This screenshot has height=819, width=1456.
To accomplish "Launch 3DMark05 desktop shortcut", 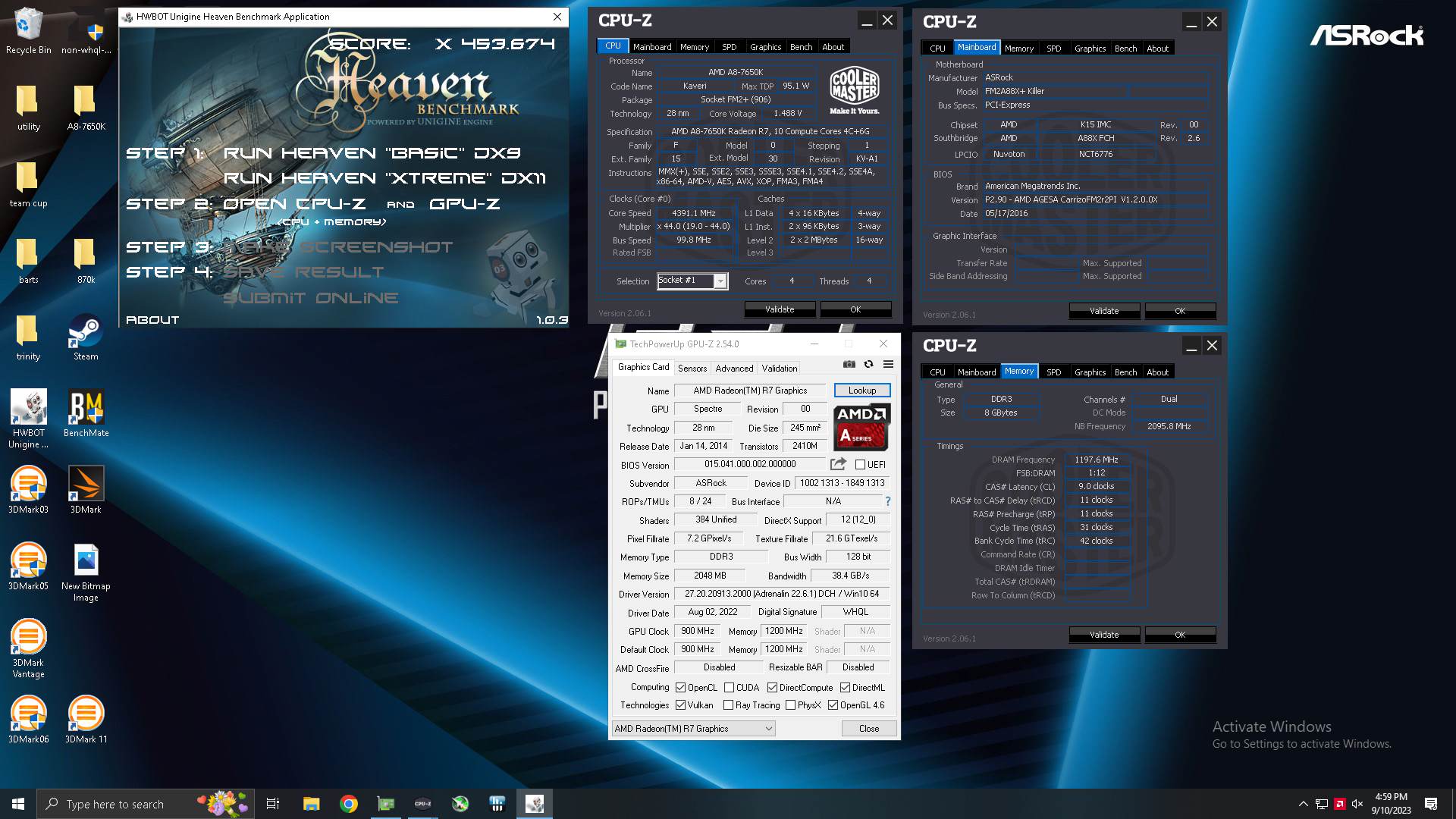I will point(29,566).
